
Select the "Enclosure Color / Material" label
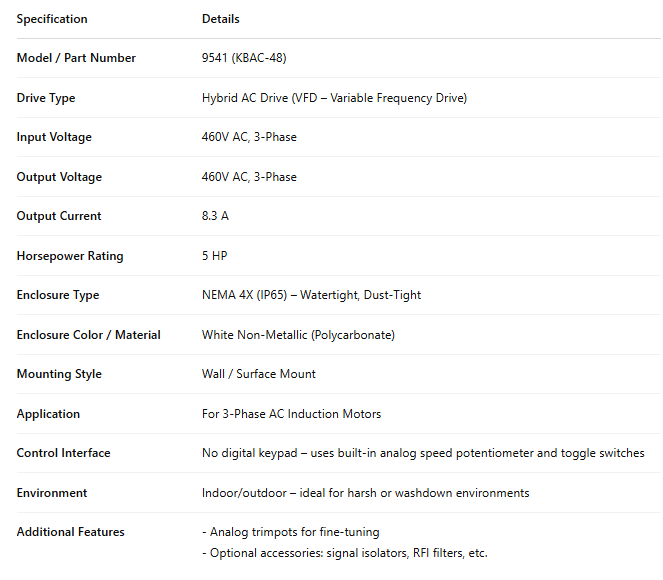tap(89, 335)
